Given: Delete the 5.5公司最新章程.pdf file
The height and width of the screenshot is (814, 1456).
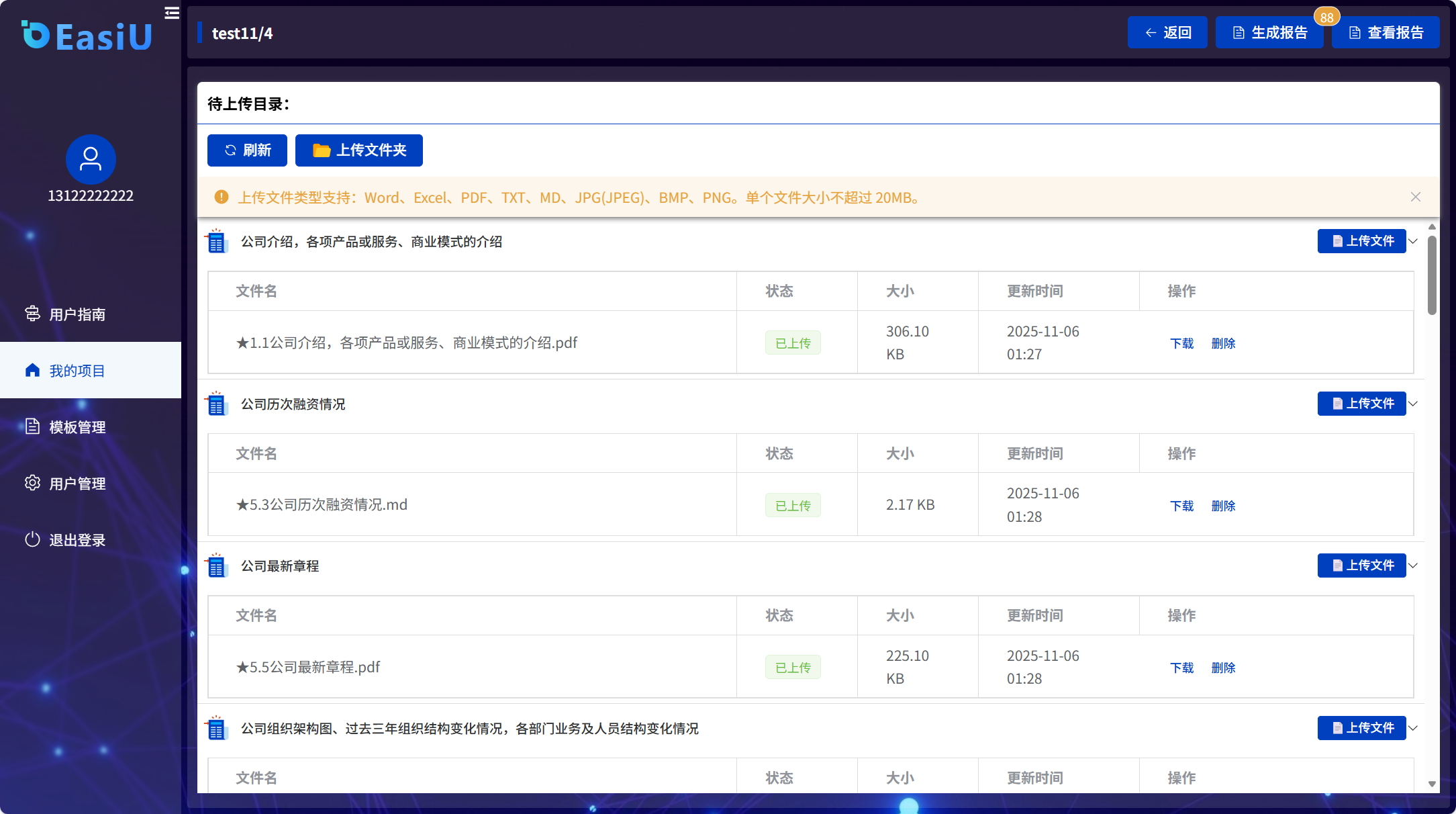Looking at the screenshot, I should [1223, 668].
